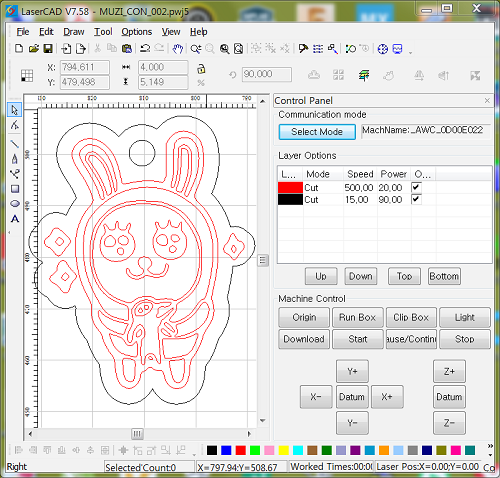
Task: Click the Down layer button
Action: (x=361, y=276)
